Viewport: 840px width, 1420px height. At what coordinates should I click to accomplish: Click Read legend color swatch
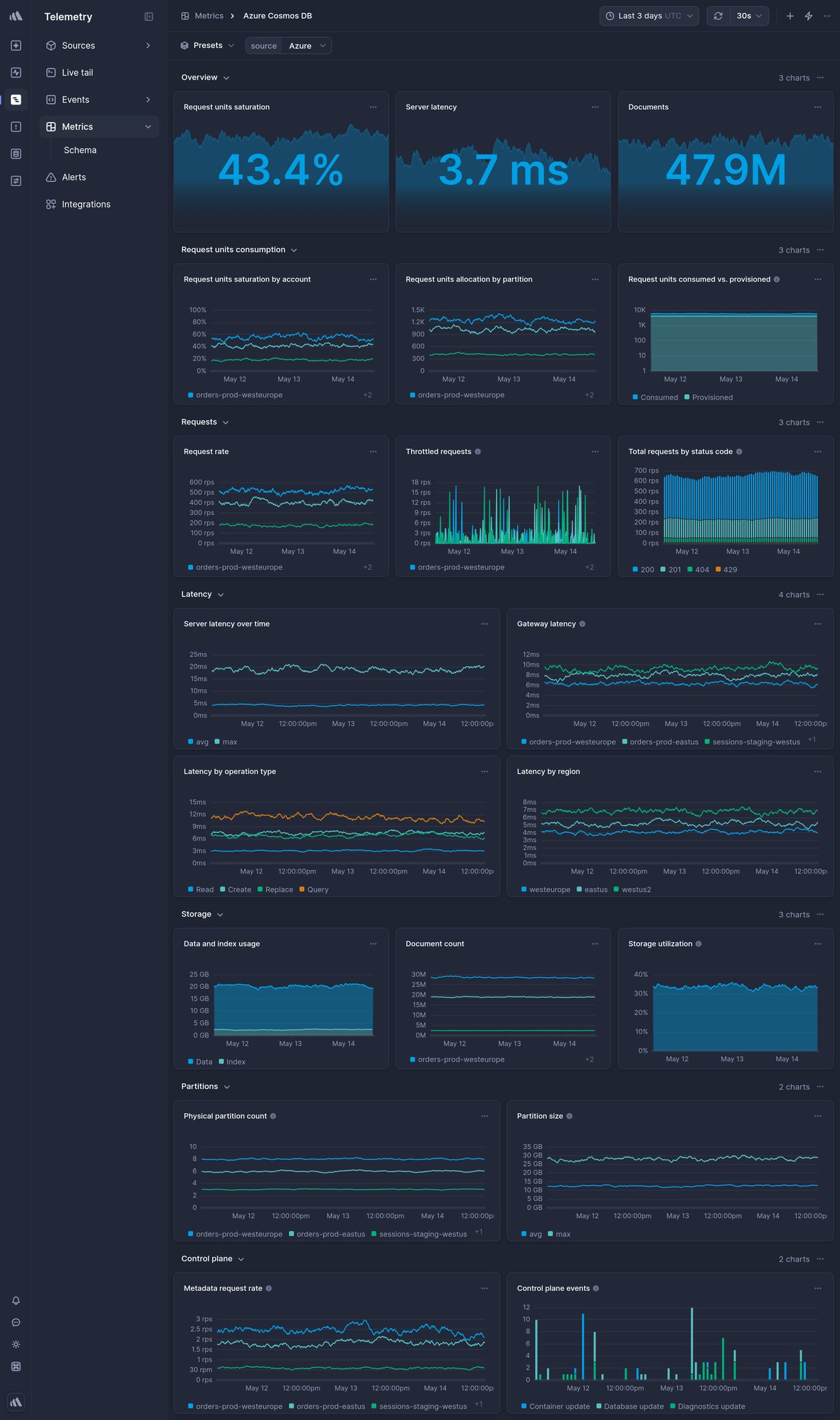click(x=191, y=890)
